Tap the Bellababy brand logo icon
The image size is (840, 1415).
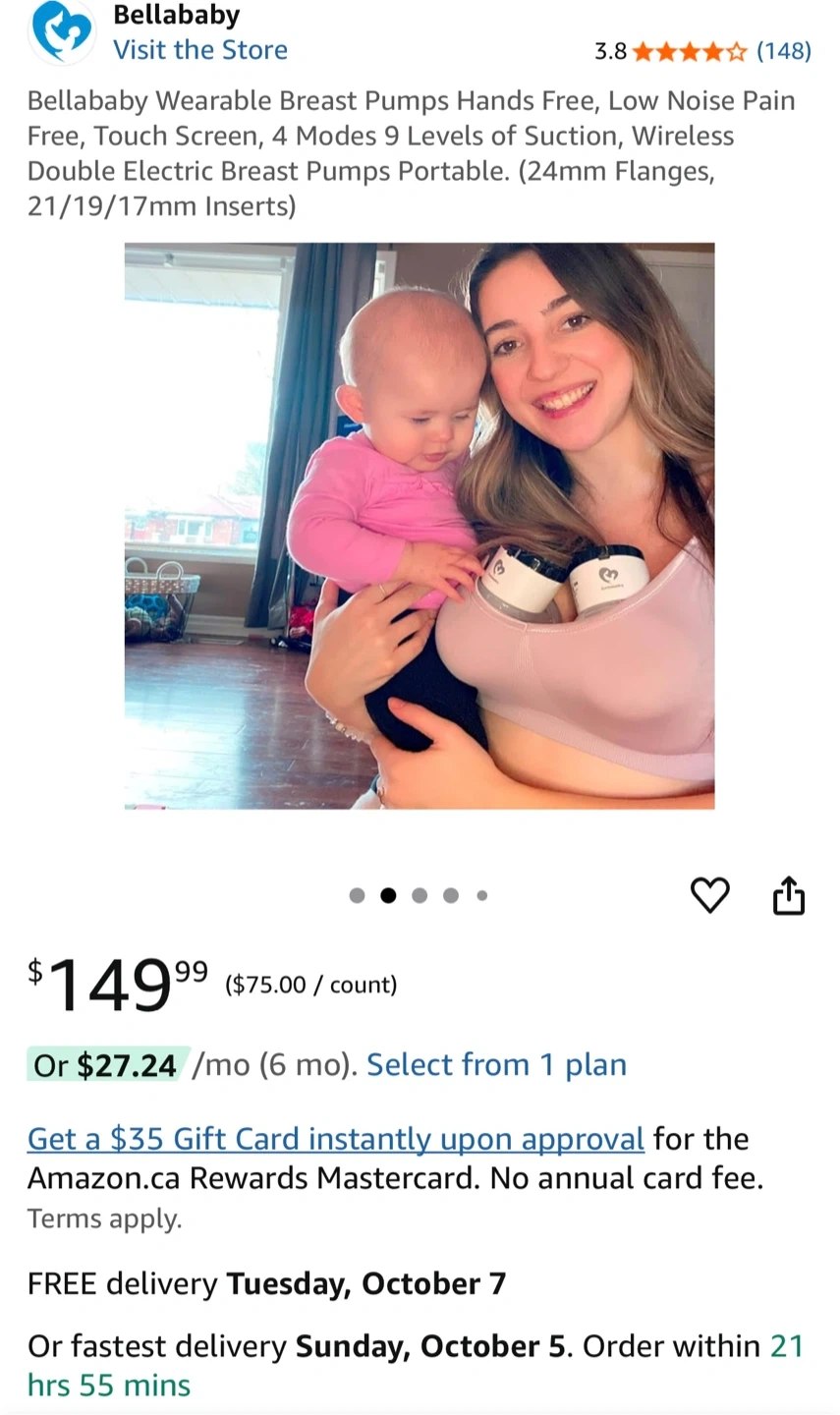(x=62, y=31)
